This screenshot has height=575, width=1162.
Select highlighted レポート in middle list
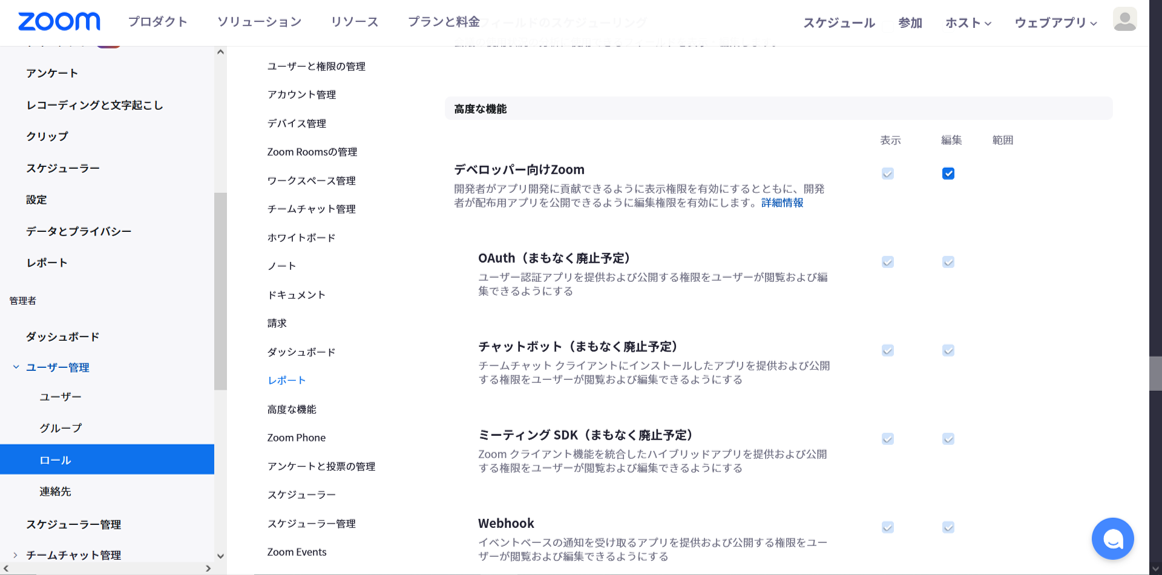coord(287,380)
